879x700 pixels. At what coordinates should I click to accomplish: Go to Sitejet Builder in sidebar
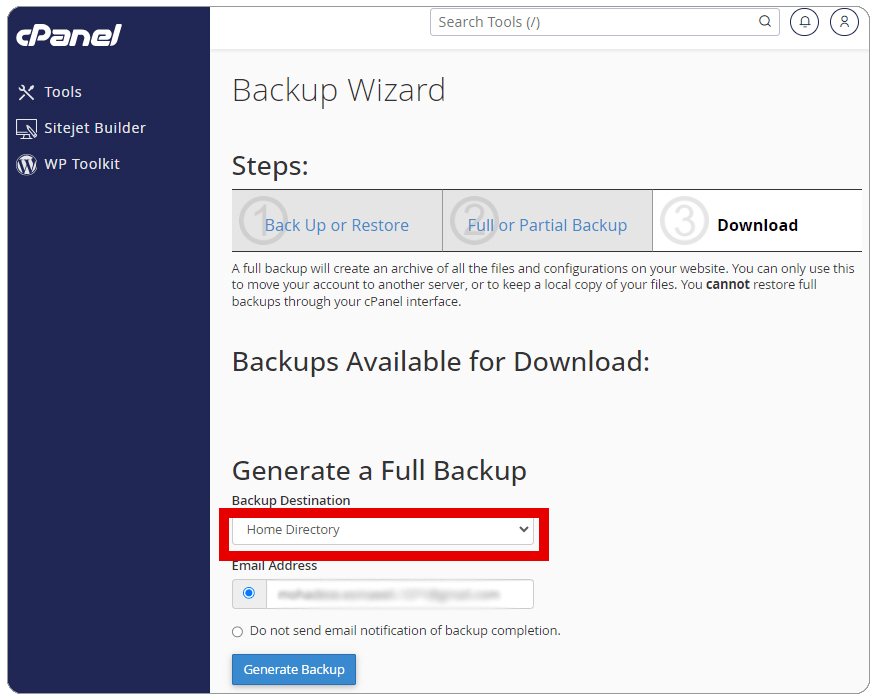click(x=95, y=128)
